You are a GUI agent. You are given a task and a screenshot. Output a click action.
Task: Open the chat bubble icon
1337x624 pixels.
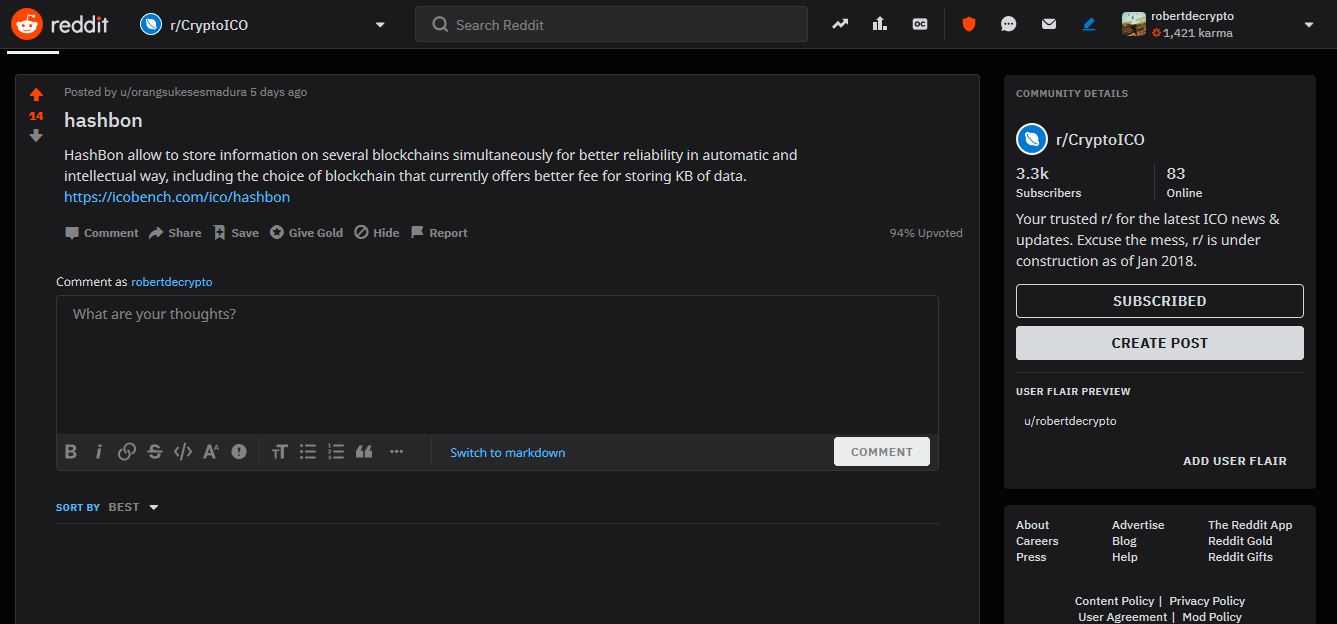click(1008, 24)
